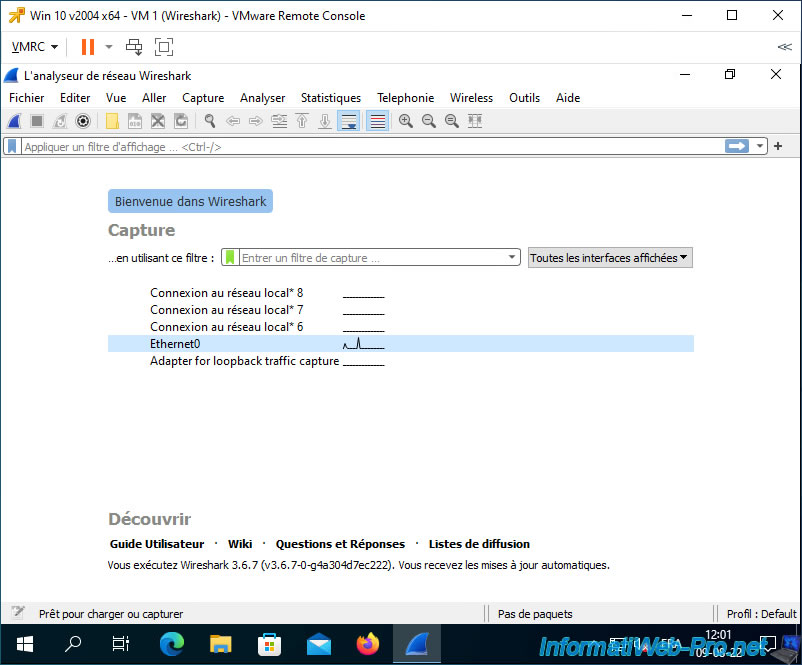Expand the capture filter history dropdown arrow
The image size is (802, 665).
(513, 257)
